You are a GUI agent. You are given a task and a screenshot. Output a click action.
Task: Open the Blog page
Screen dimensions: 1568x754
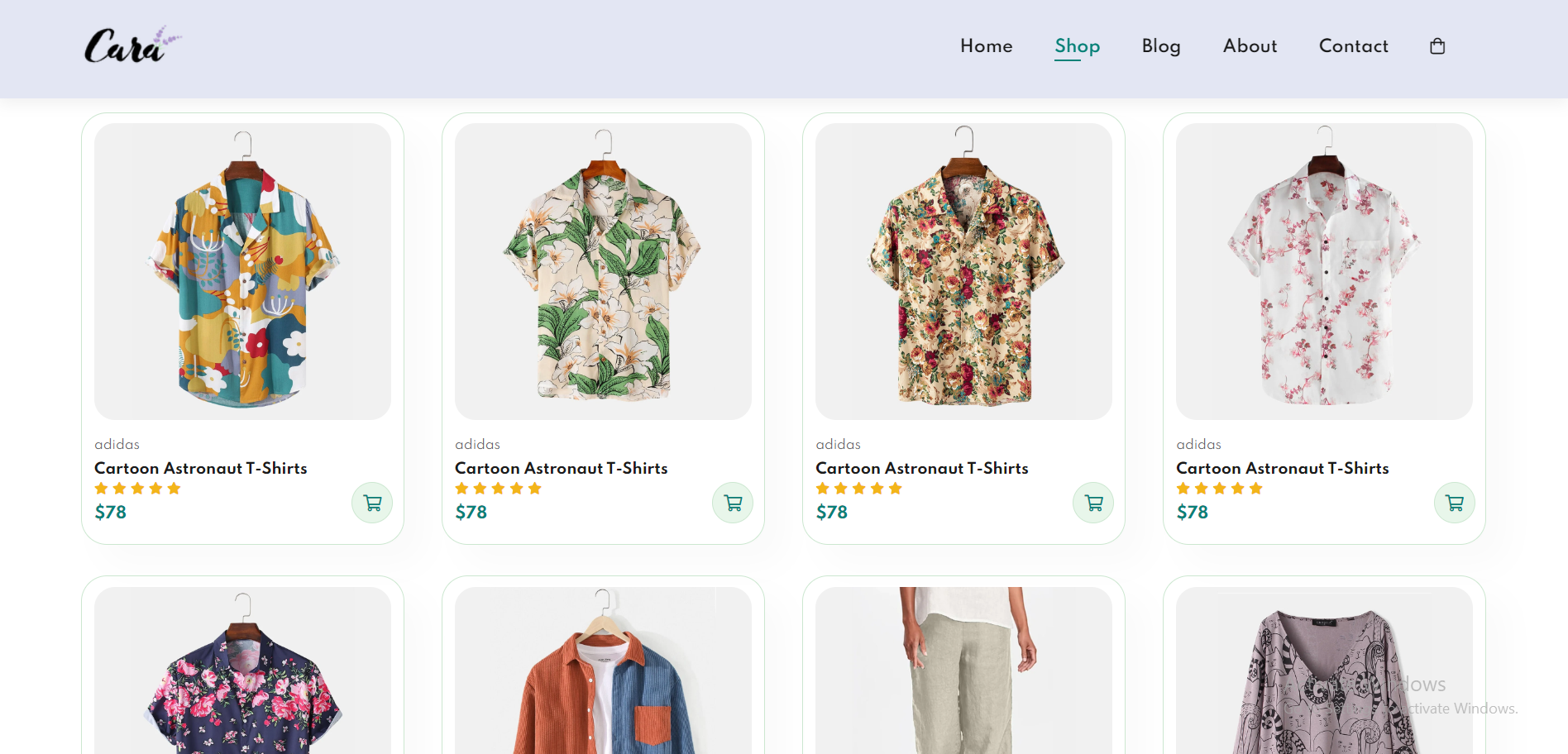point(1161,46)
